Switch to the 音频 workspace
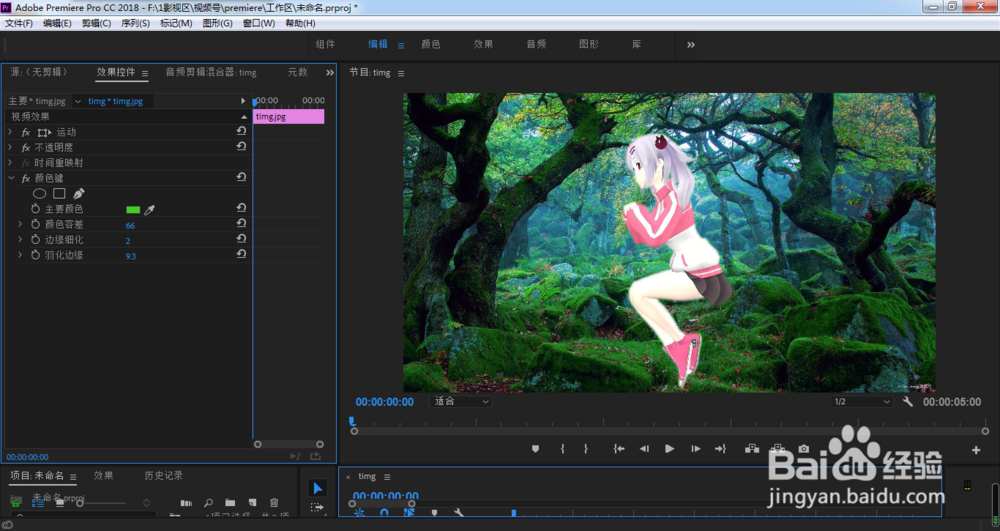1000x531 pixels. click(536, 44)
